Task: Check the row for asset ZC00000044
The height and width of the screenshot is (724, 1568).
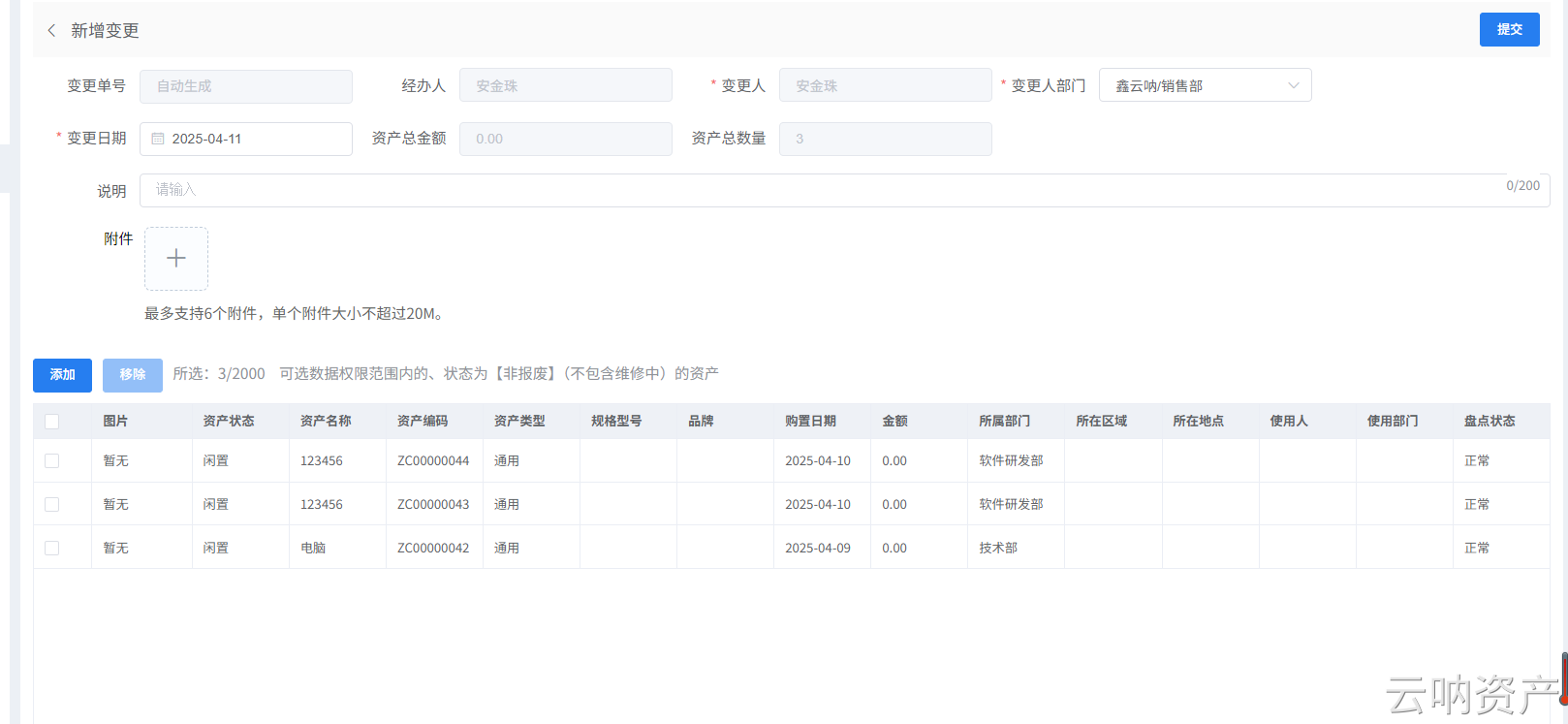Action: (x=52, y=461)
